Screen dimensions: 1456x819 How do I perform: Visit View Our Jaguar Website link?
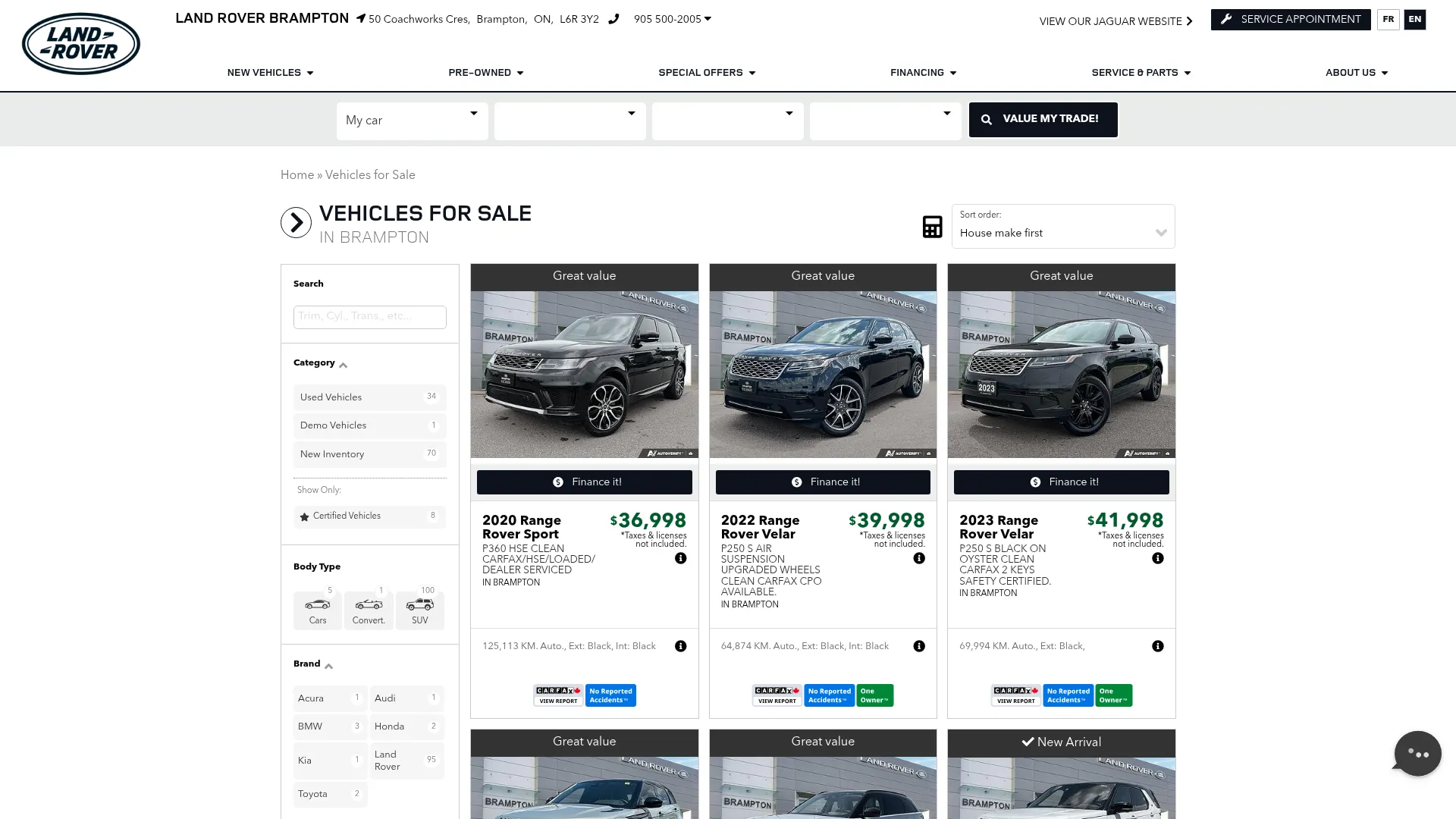click(x=1116, y=21)
